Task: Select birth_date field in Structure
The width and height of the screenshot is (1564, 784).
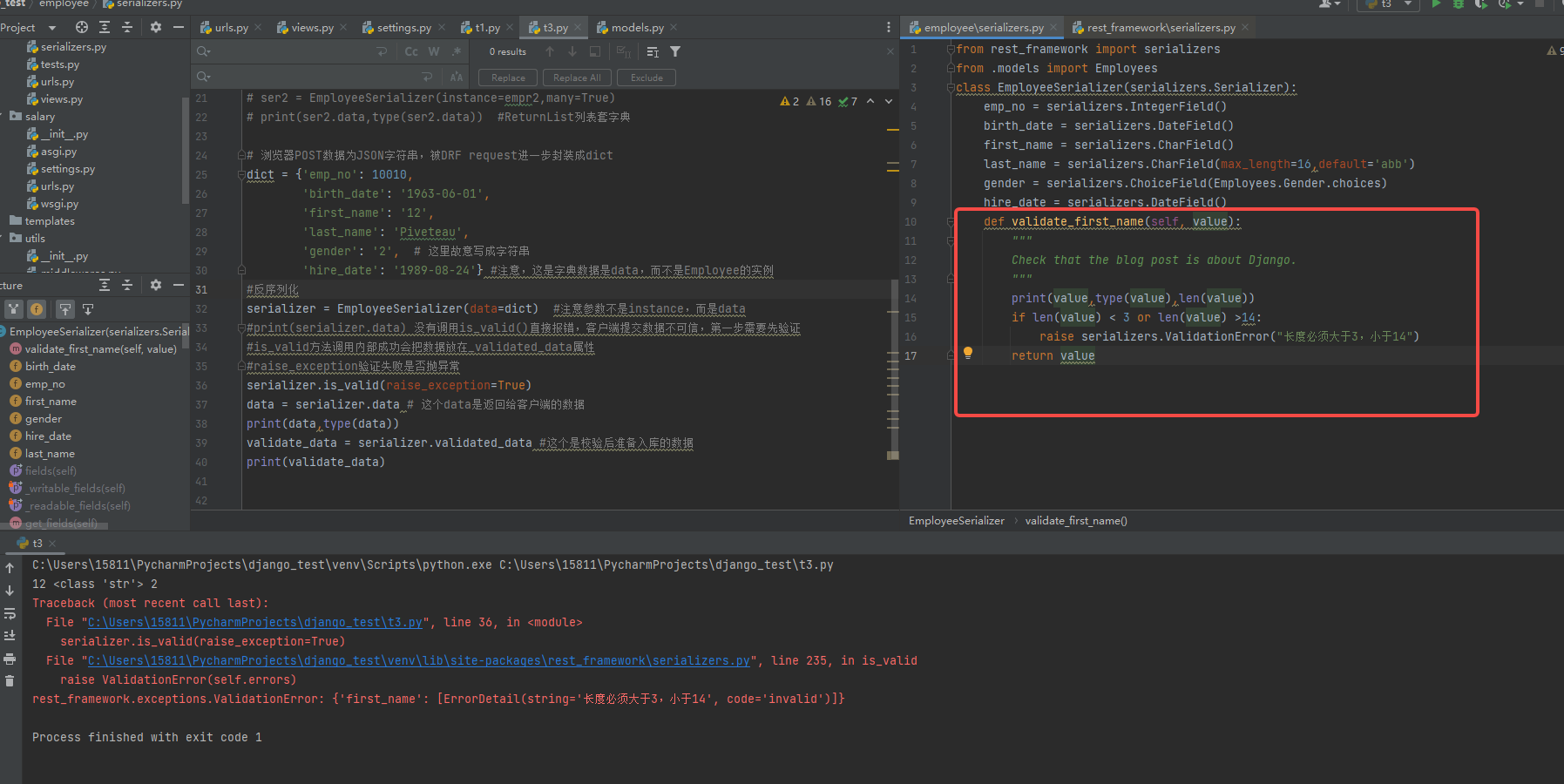Action: (43, 366)
